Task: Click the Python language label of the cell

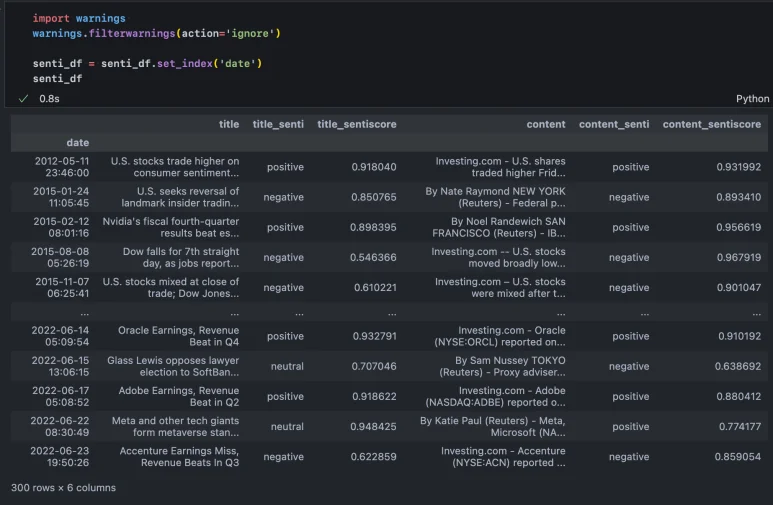Action: pos(752,99)
